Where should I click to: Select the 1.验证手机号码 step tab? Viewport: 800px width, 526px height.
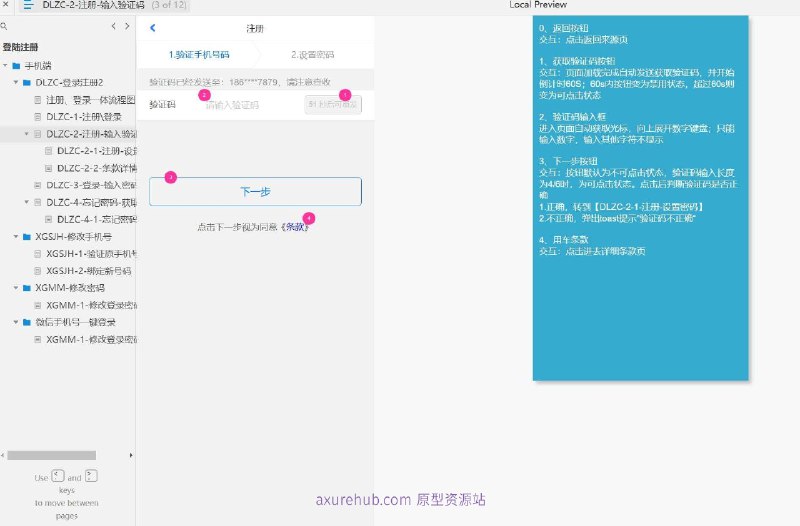coord(198,55)
